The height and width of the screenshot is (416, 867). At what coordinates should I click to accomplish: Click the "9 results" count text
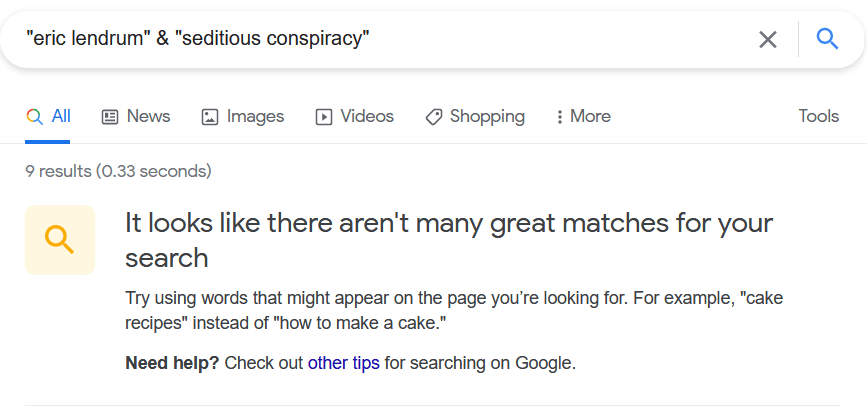tap(118, 171)
